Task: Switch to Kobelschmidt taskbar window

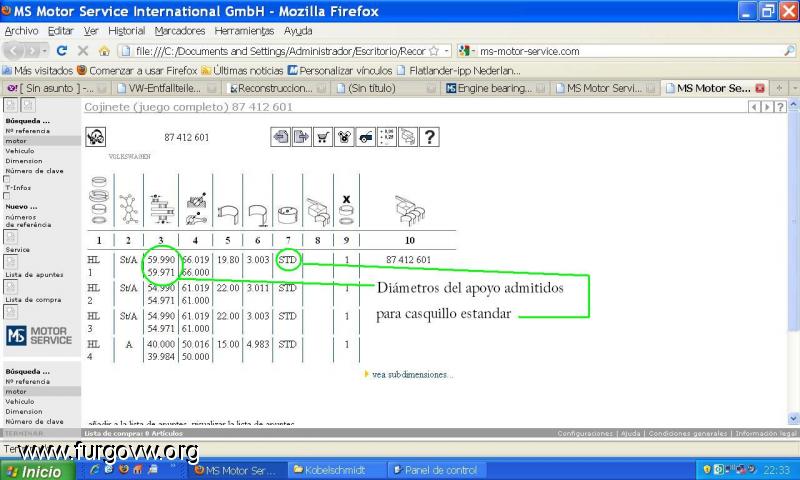Action: click(336, 470)
